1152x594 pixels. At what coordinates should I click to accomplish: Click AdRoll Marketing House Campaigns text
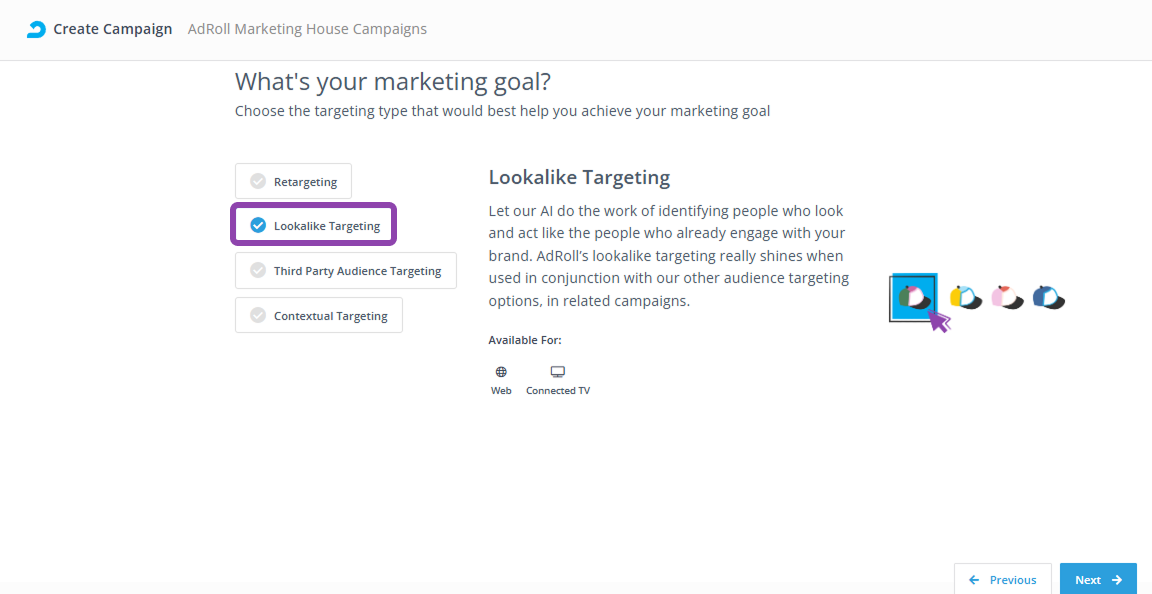pyautogui.click(x=307, y=29)
